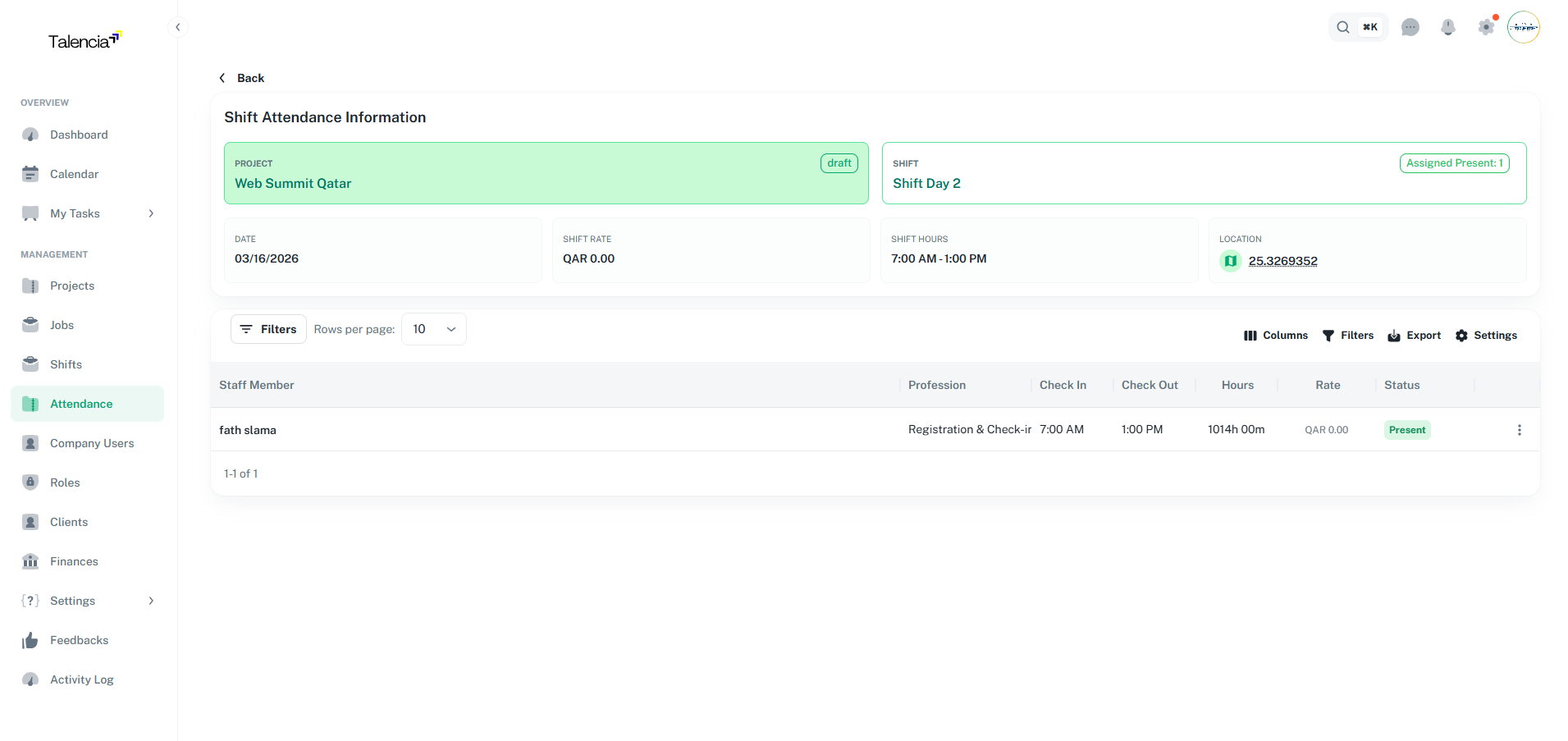Click the Back link
The width and height of the screenshot is (1568, 741).
click(242, 78)
